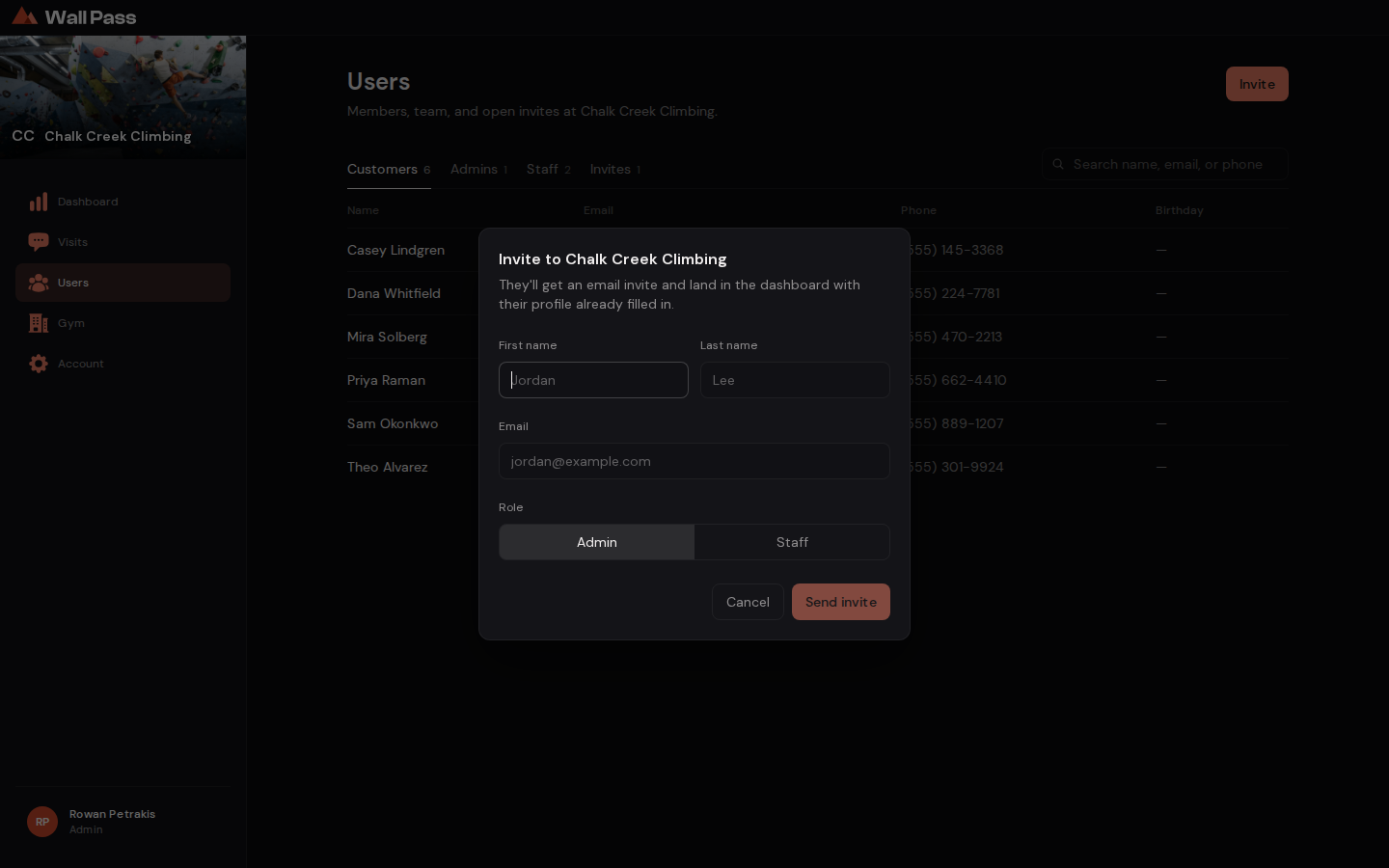The height and width of the screenshot is (868, 1389).
Task: Click the Visits speech bubble icon
Action: (x=39, y=242)
